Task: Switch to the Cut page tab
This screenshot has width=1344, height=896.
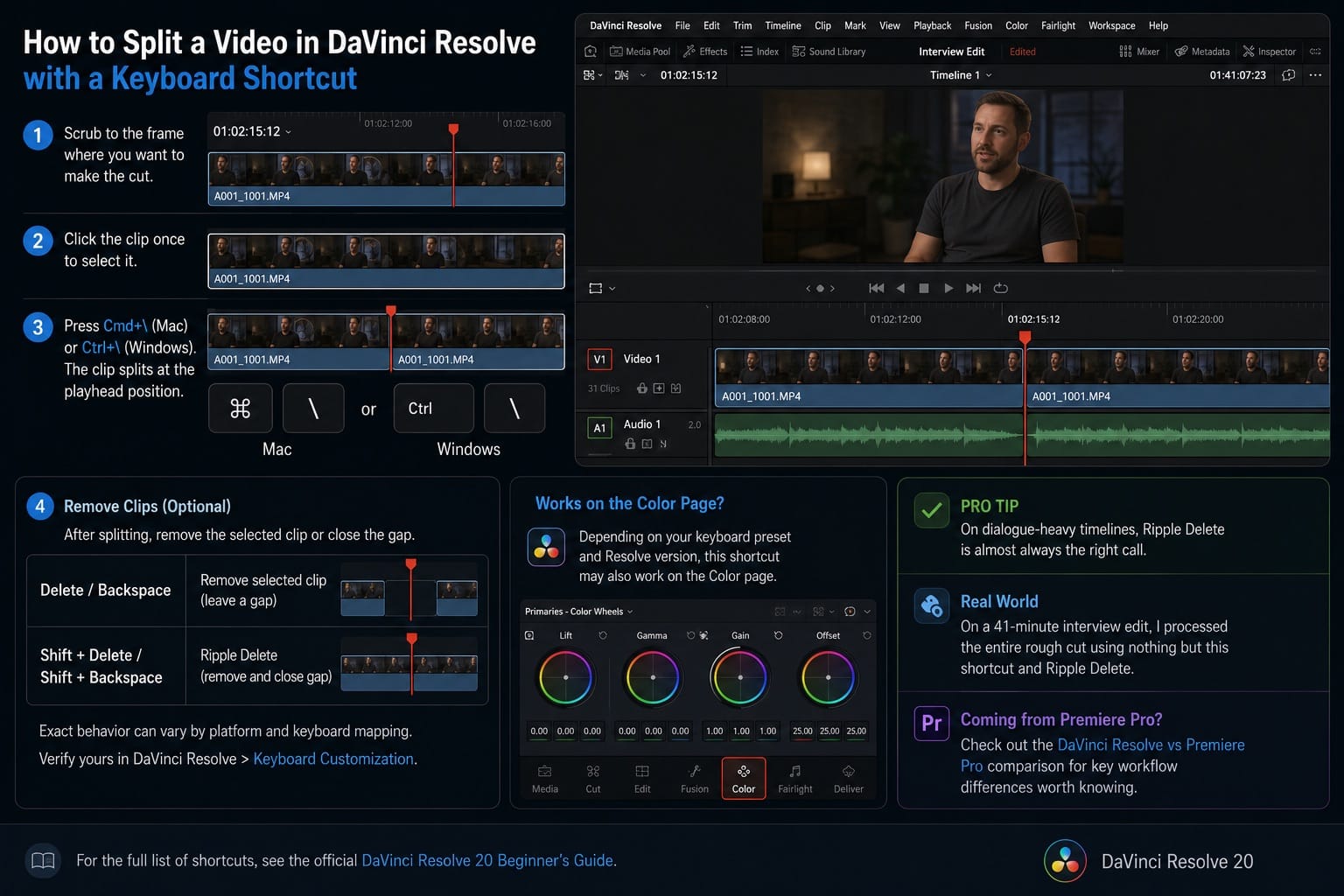Action: click(593, 779)
